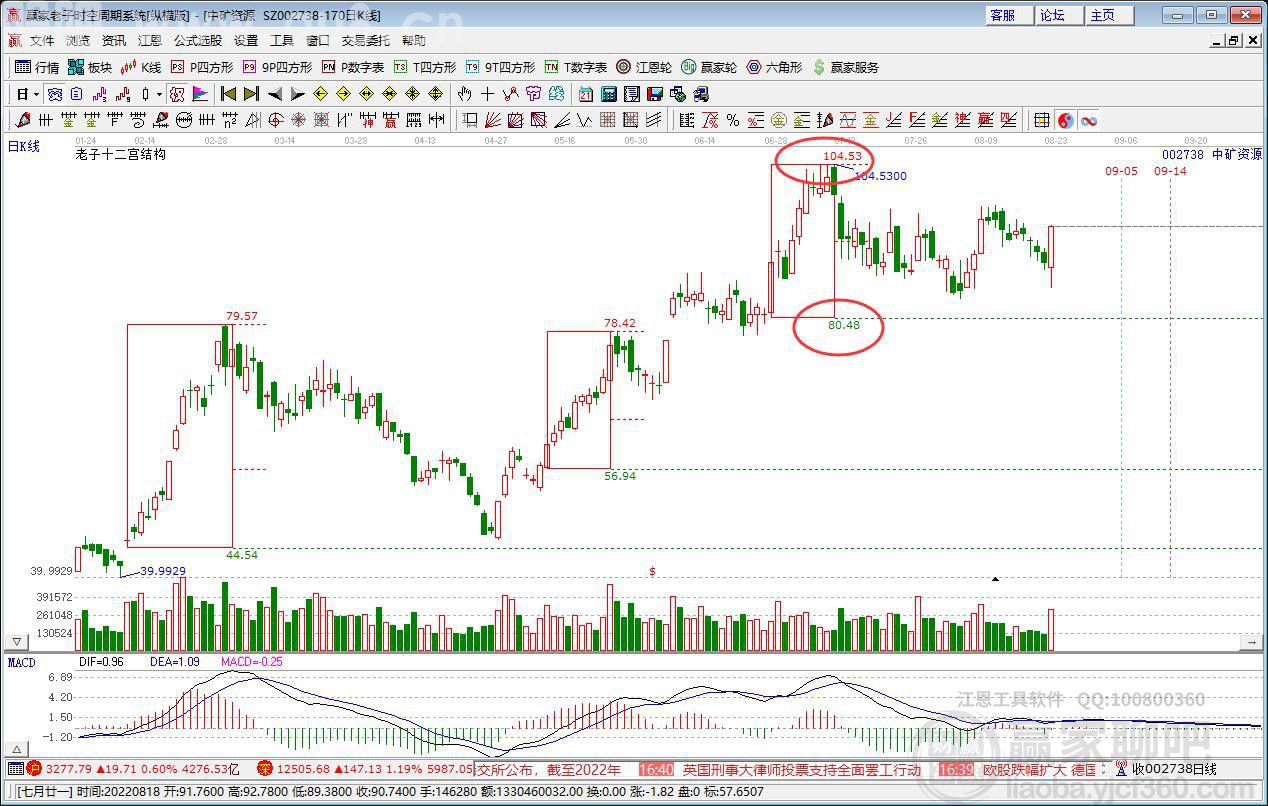The height and width of the screenshot is (806, 1268).
Task: Step chart left with black arrow
Action: [x=275, y=94]
